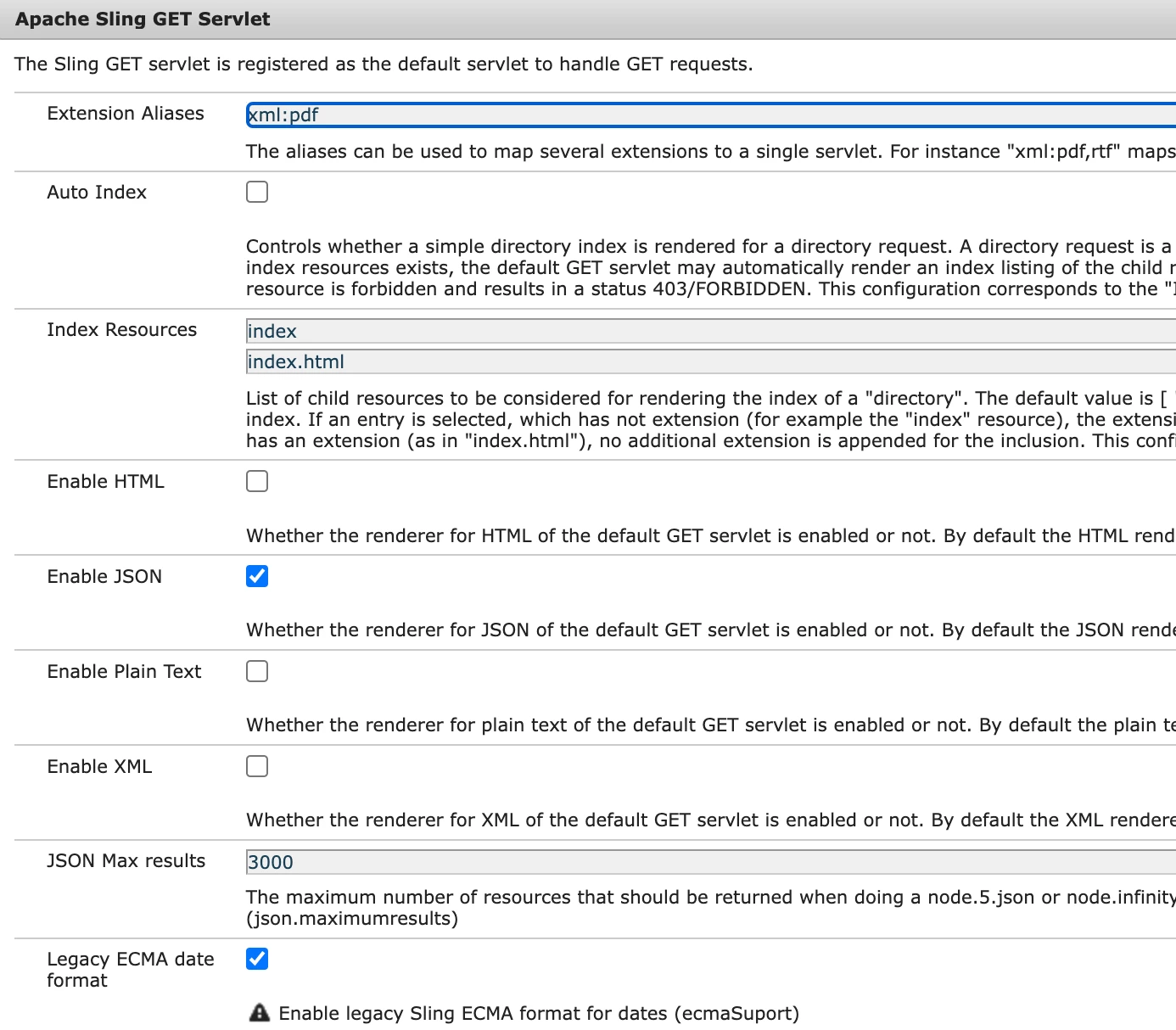Click the 'Index Resources' label
Image resolution: width=1176 pixels, height=1030 pixels.
tap(122, 330)
